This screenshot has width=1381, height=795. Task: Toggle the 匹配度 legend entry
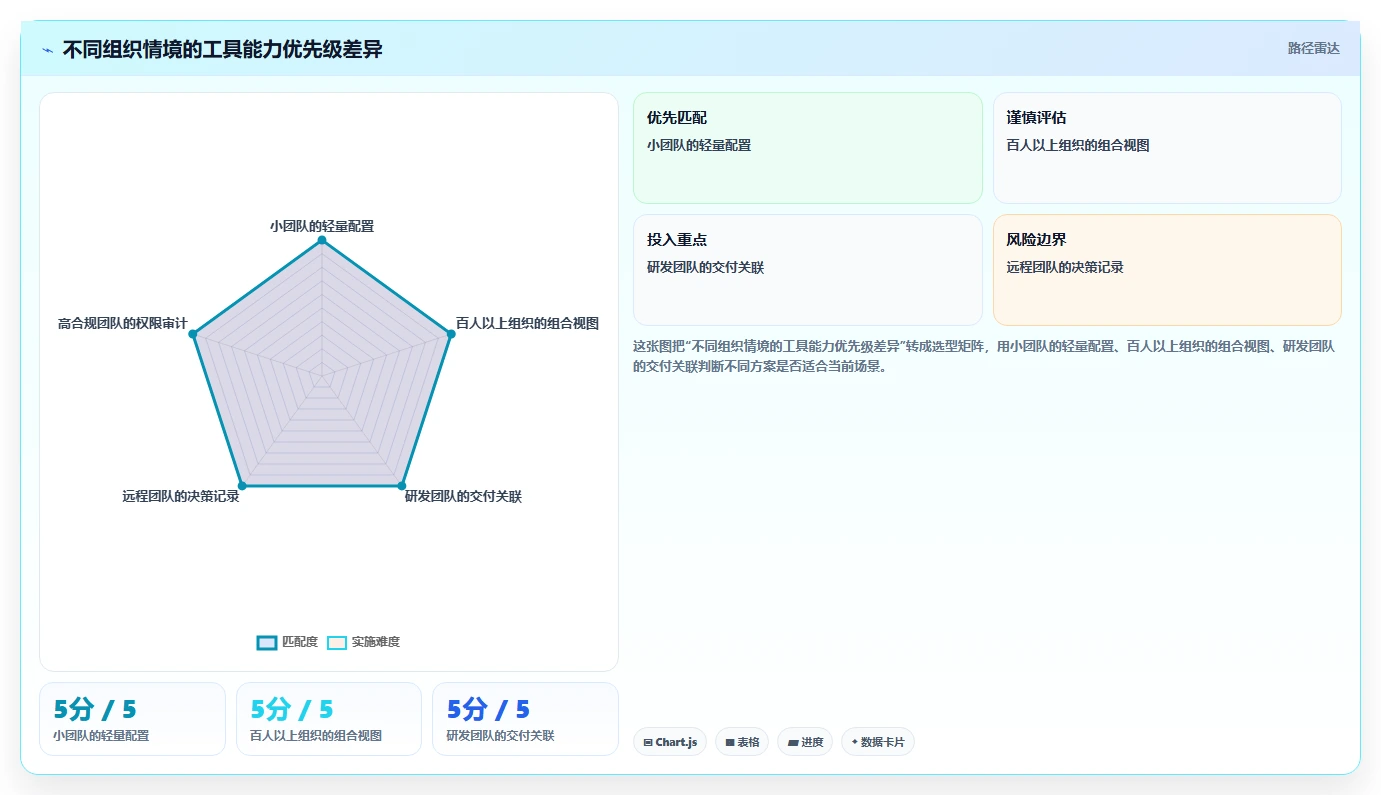(x=287, y=642)
